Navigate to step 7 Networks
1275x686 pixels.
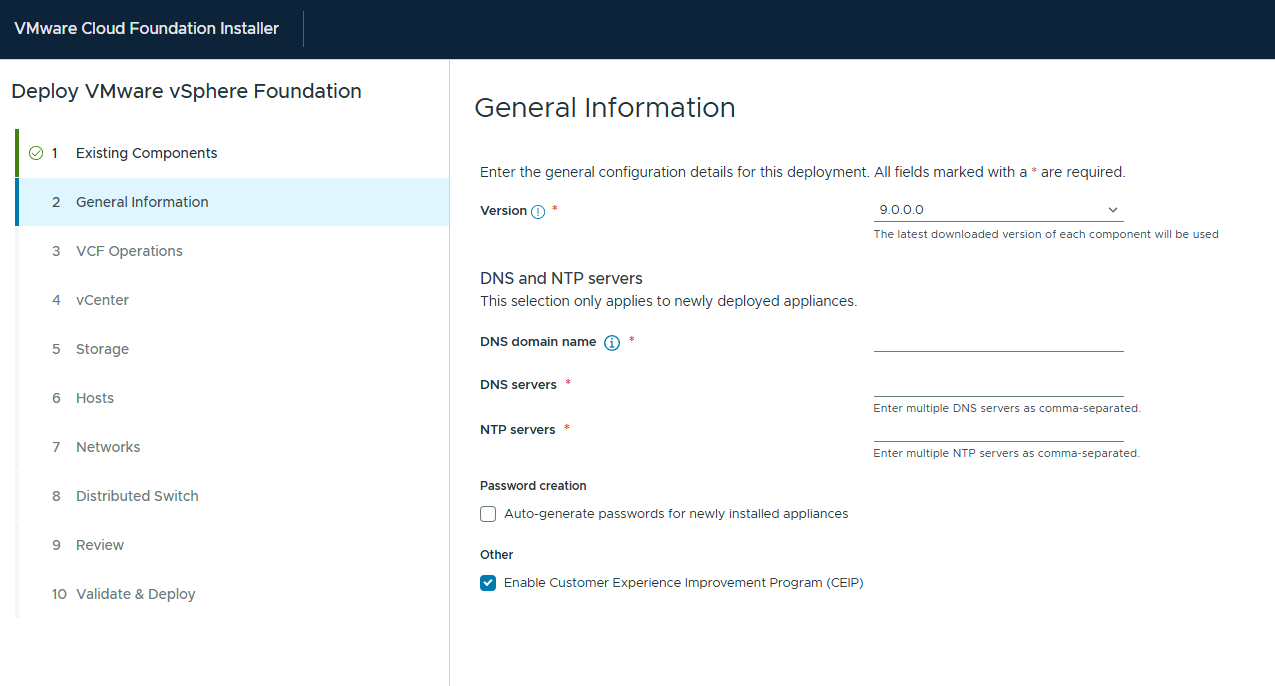(x=108, y=447)
